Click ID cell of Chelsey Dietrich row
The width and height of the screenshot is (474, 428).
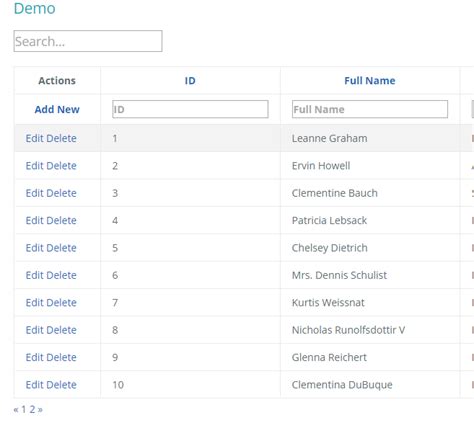tap(190, 248)
